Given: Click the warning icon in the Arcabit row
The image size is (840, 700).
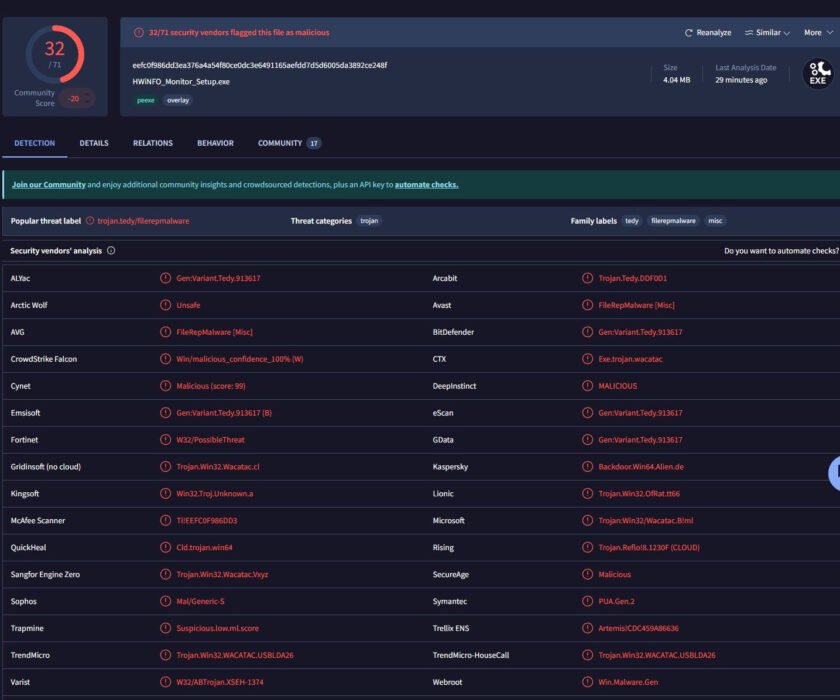Looking at the screenshot, I should point(588,278).
